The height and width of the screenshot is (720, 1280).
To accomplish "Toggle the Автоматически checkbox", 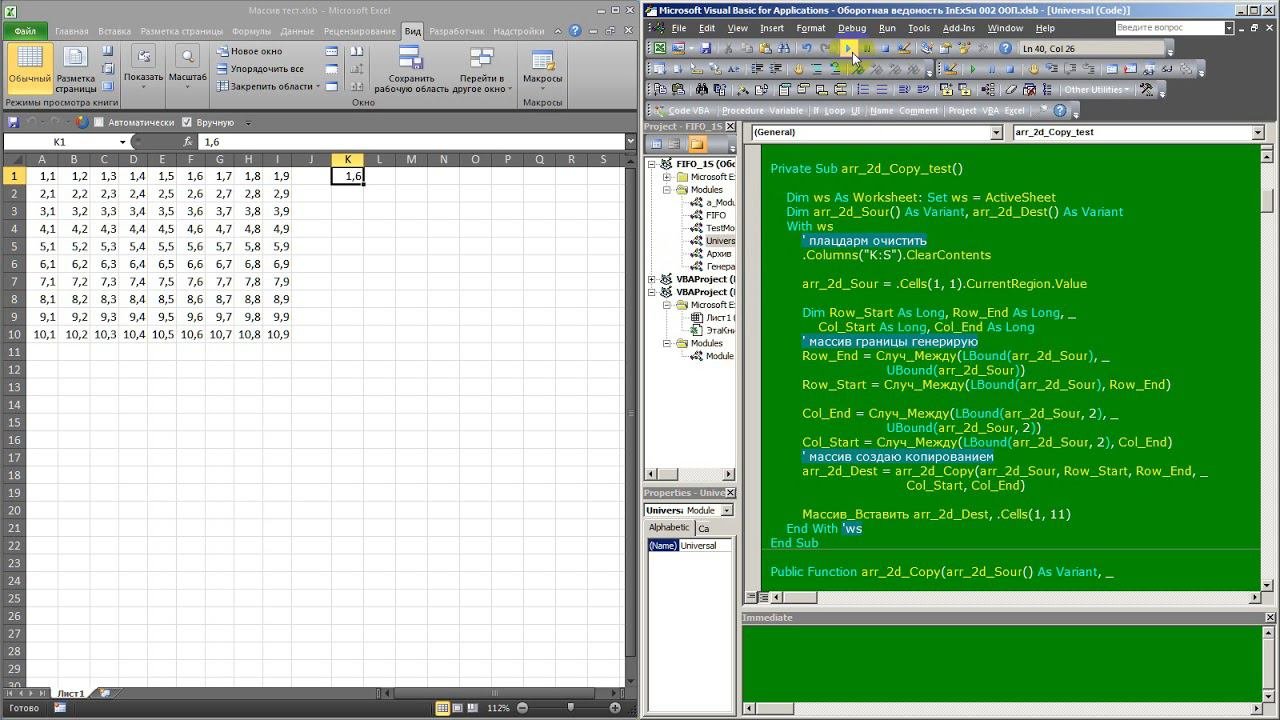I will tap(99, 122).
